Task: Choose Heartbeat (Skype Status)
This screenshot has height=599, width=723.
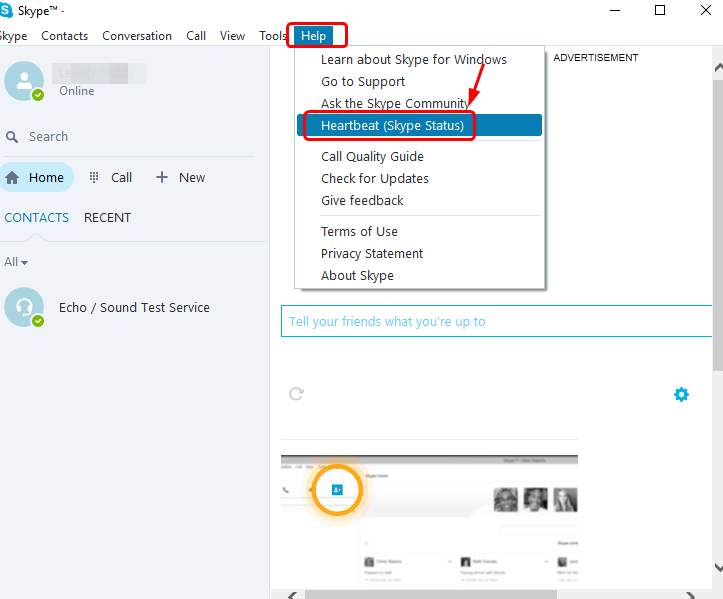Action: point(420,125)
